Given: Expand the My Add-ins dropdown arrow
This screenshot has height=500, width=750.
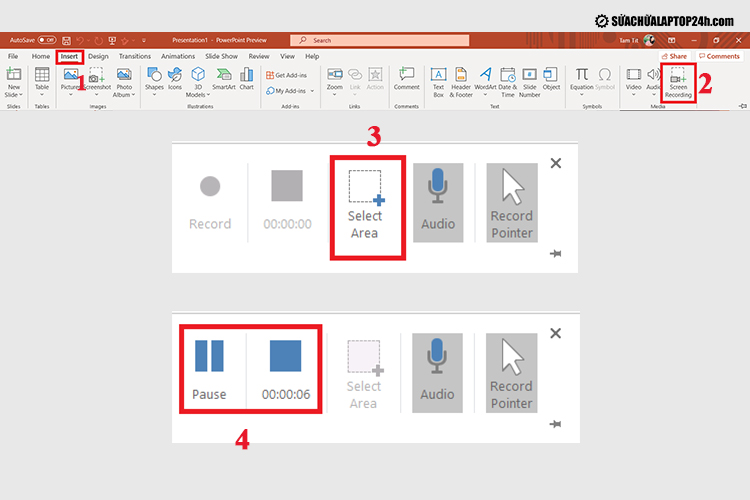Looking at the screenshot, I should pyautogui.click(x=312, y=91).
